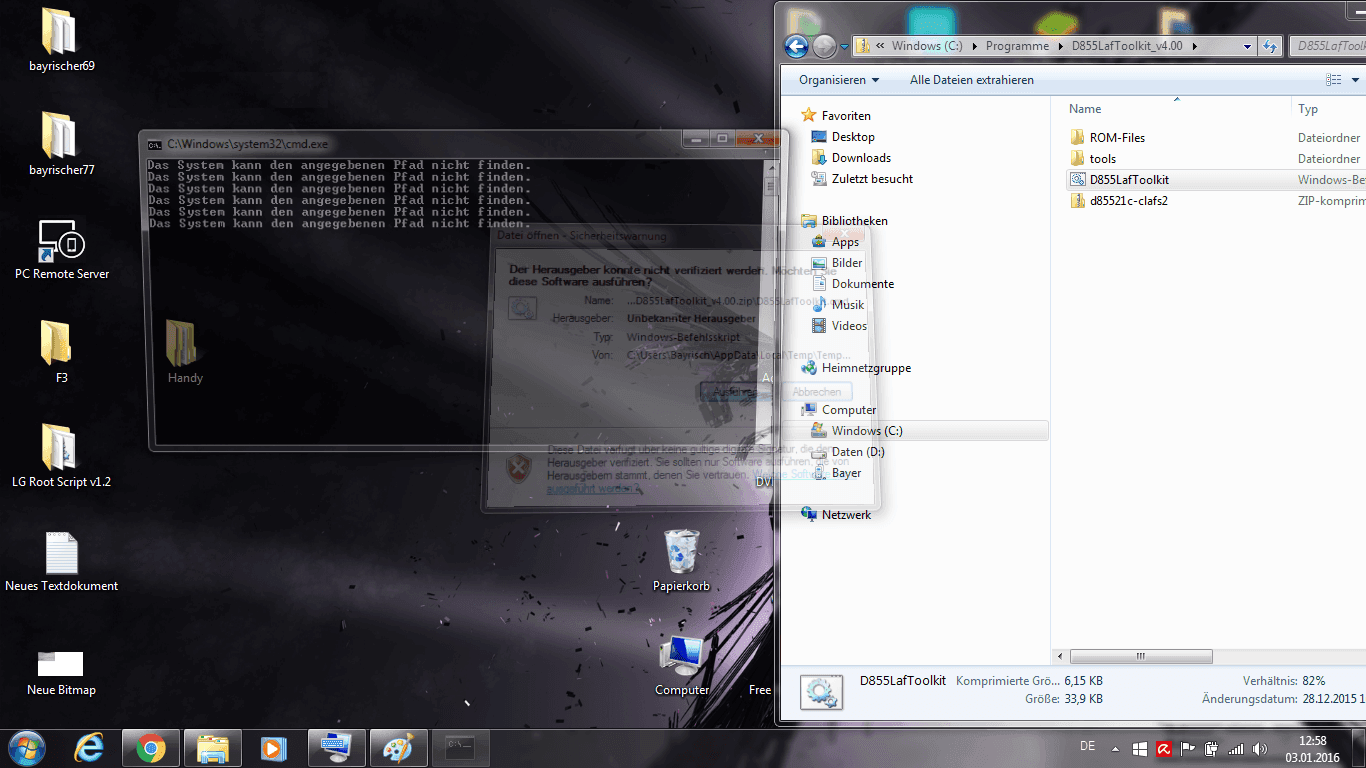Select the tools folder in list
The height and width of the screenshot is (768, 1366).
(1102, 159)
